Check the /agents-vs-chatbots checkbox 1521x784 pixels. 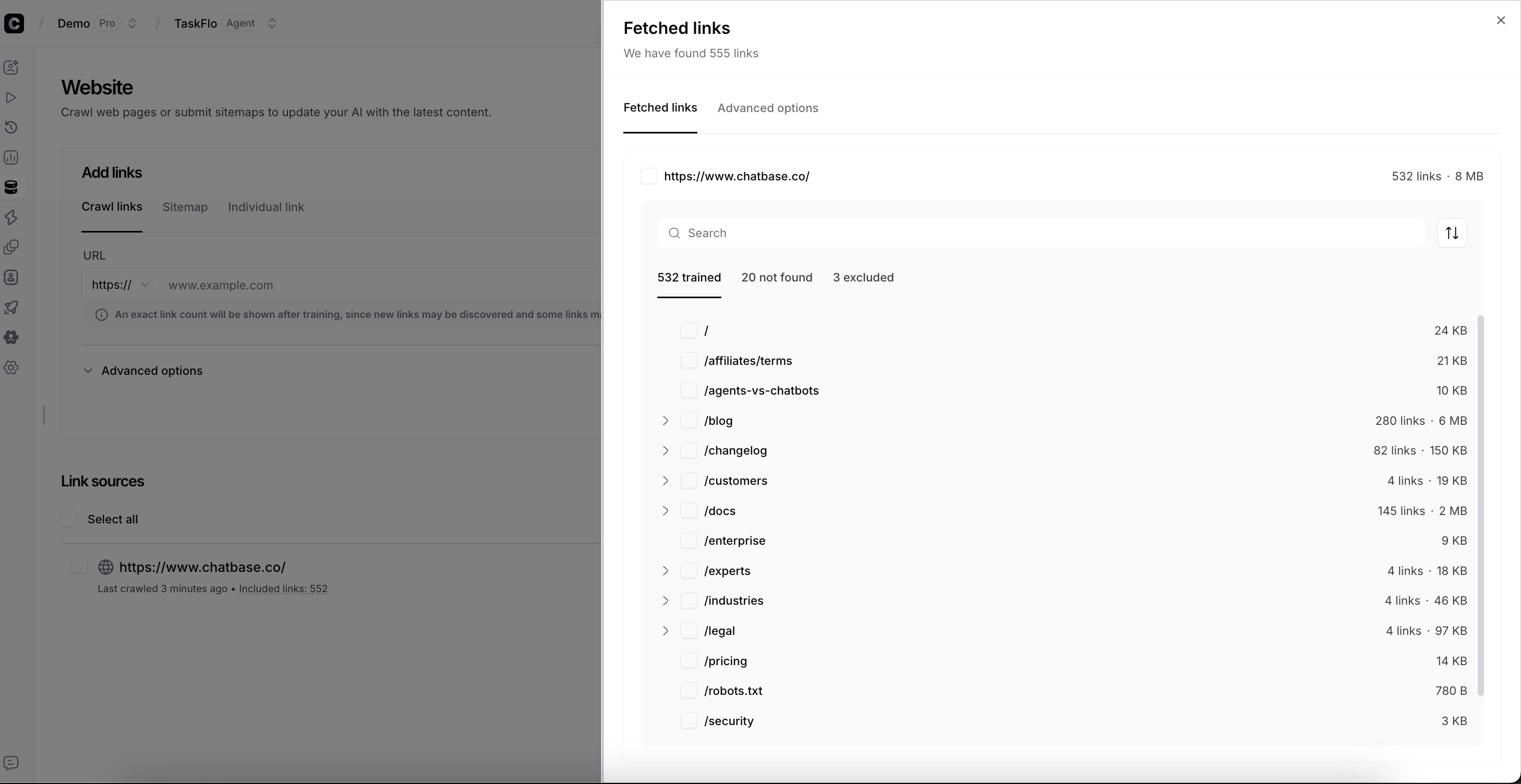tap(689, 390)
